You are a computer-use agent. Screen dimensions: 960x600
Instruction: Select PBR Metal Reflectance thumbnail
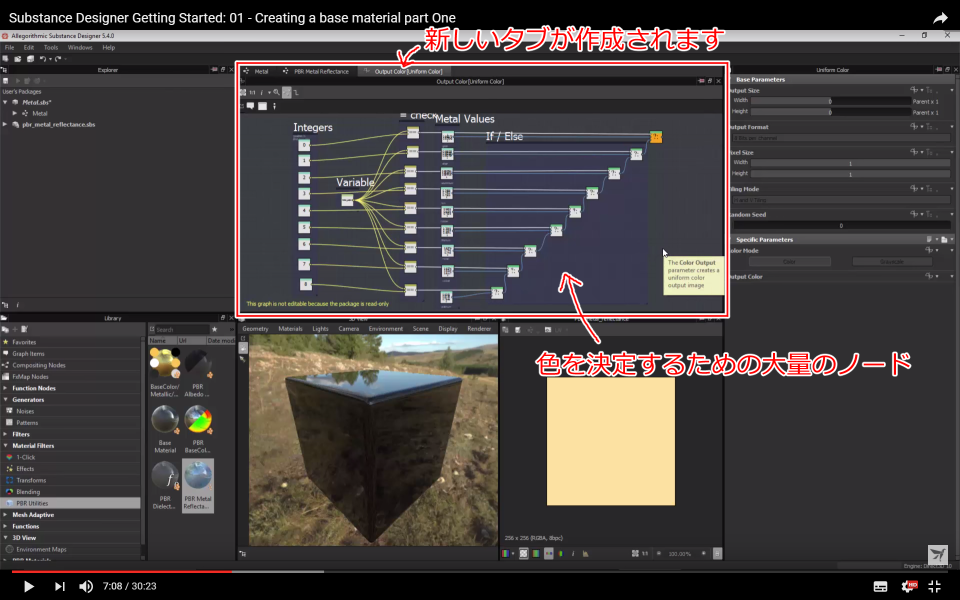click(x=198, y=485)
